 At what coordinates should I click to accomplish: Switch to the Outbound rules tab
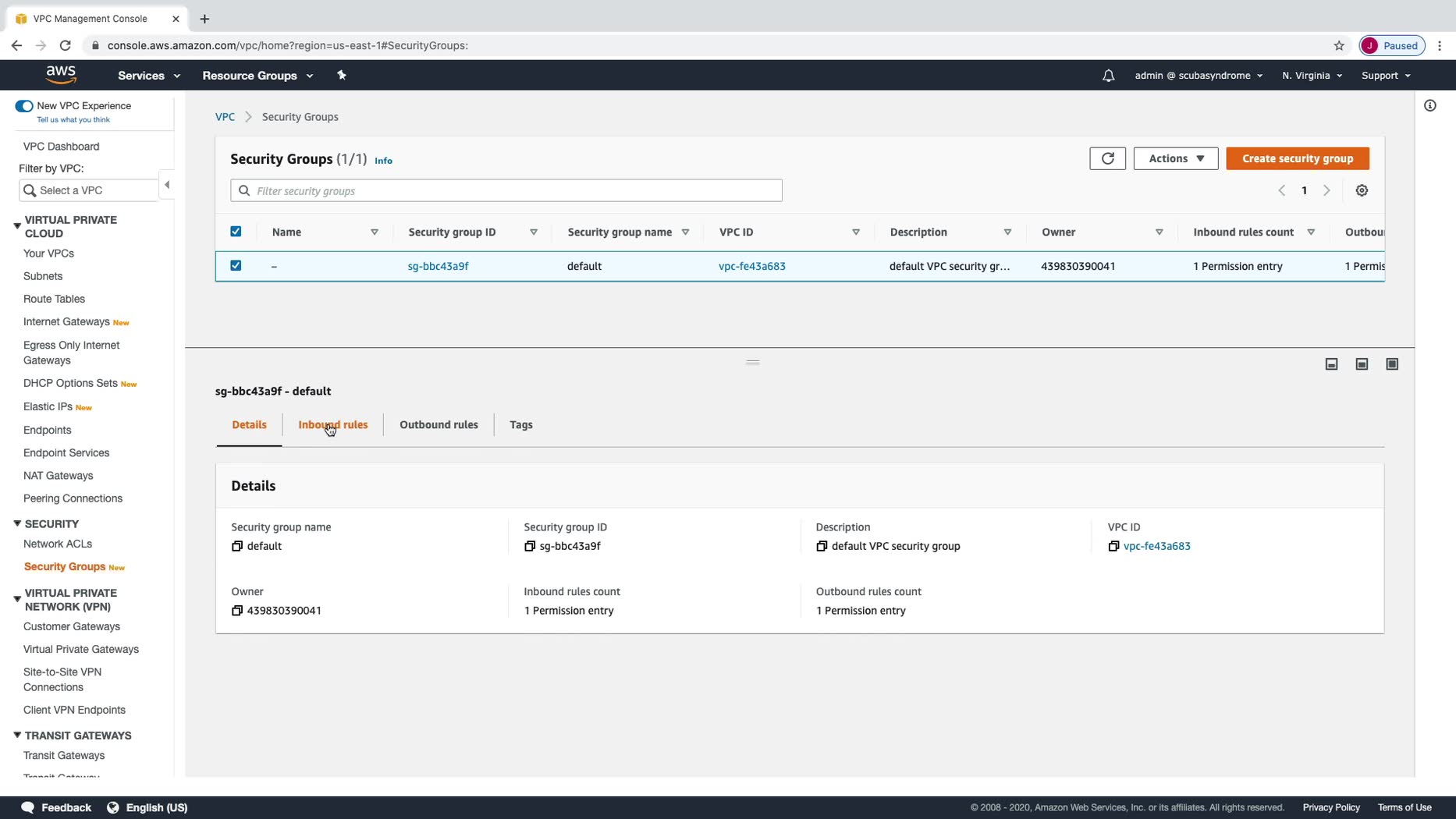coord(439,425)
